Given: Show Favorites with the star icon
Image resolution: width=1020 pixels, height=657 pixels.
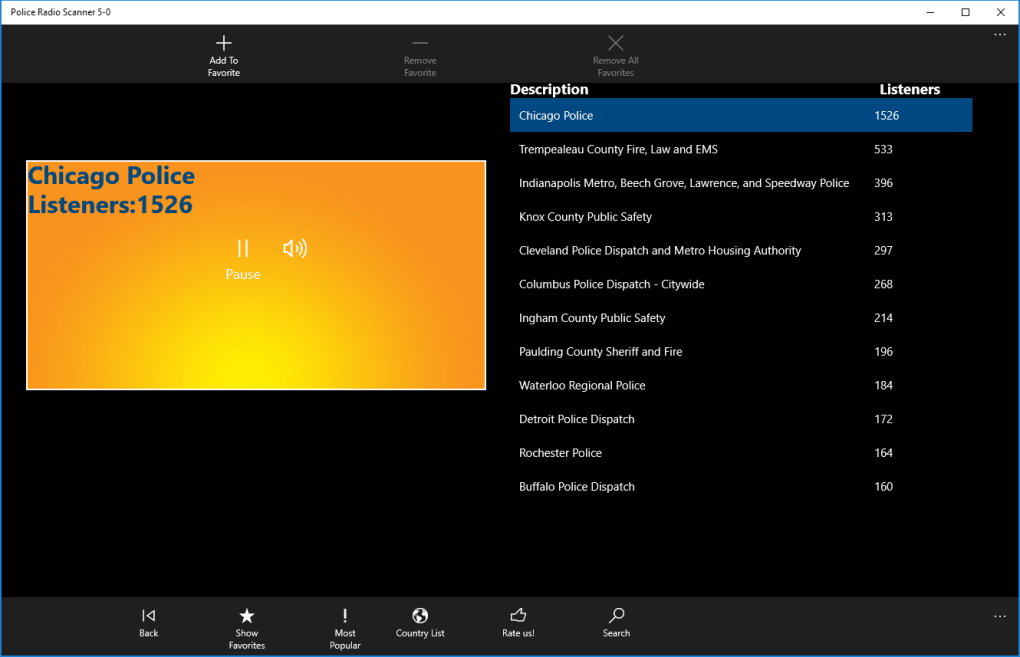Looking at the screenshot, I should 246,617.
